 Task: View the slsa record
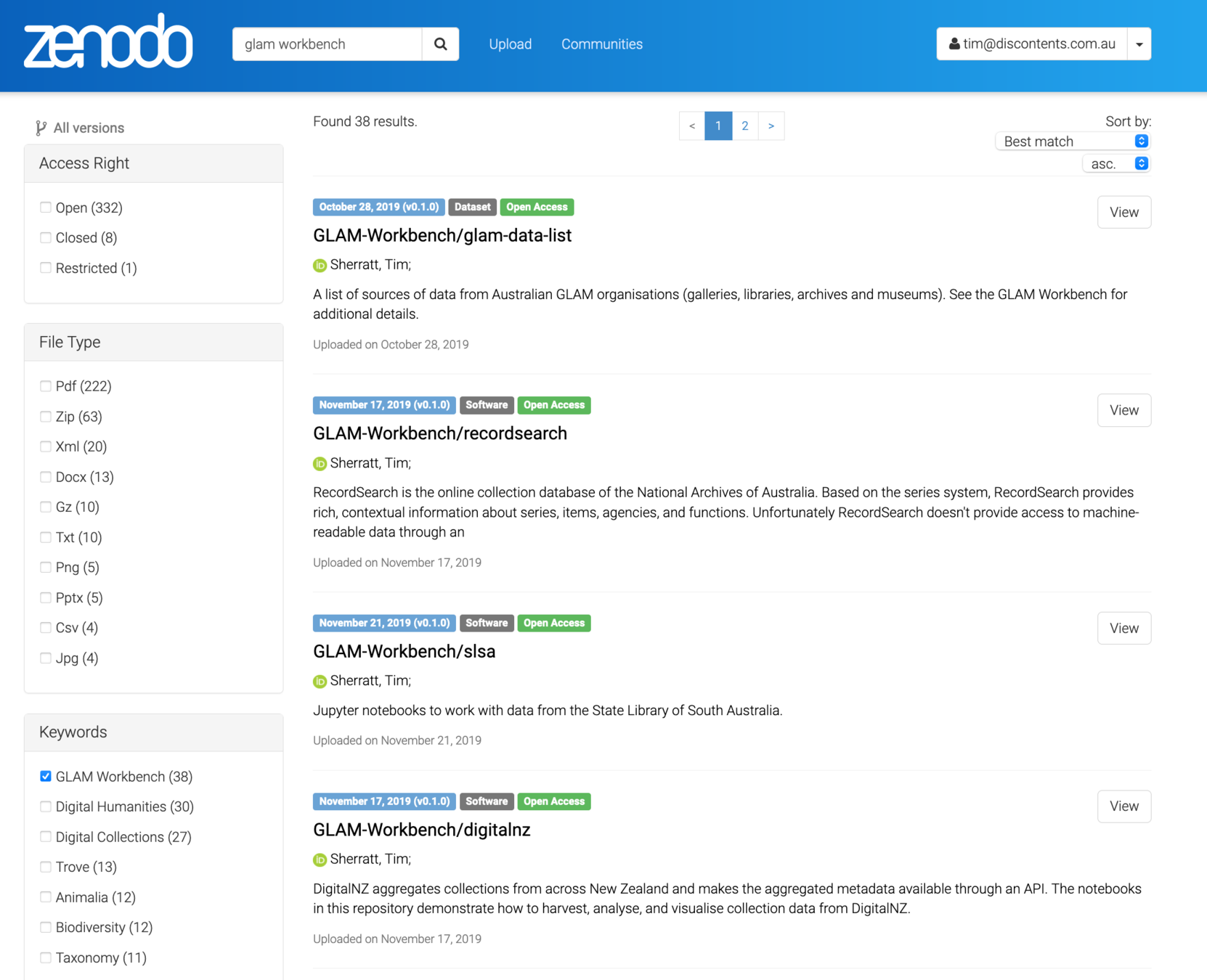(1124, 628)
